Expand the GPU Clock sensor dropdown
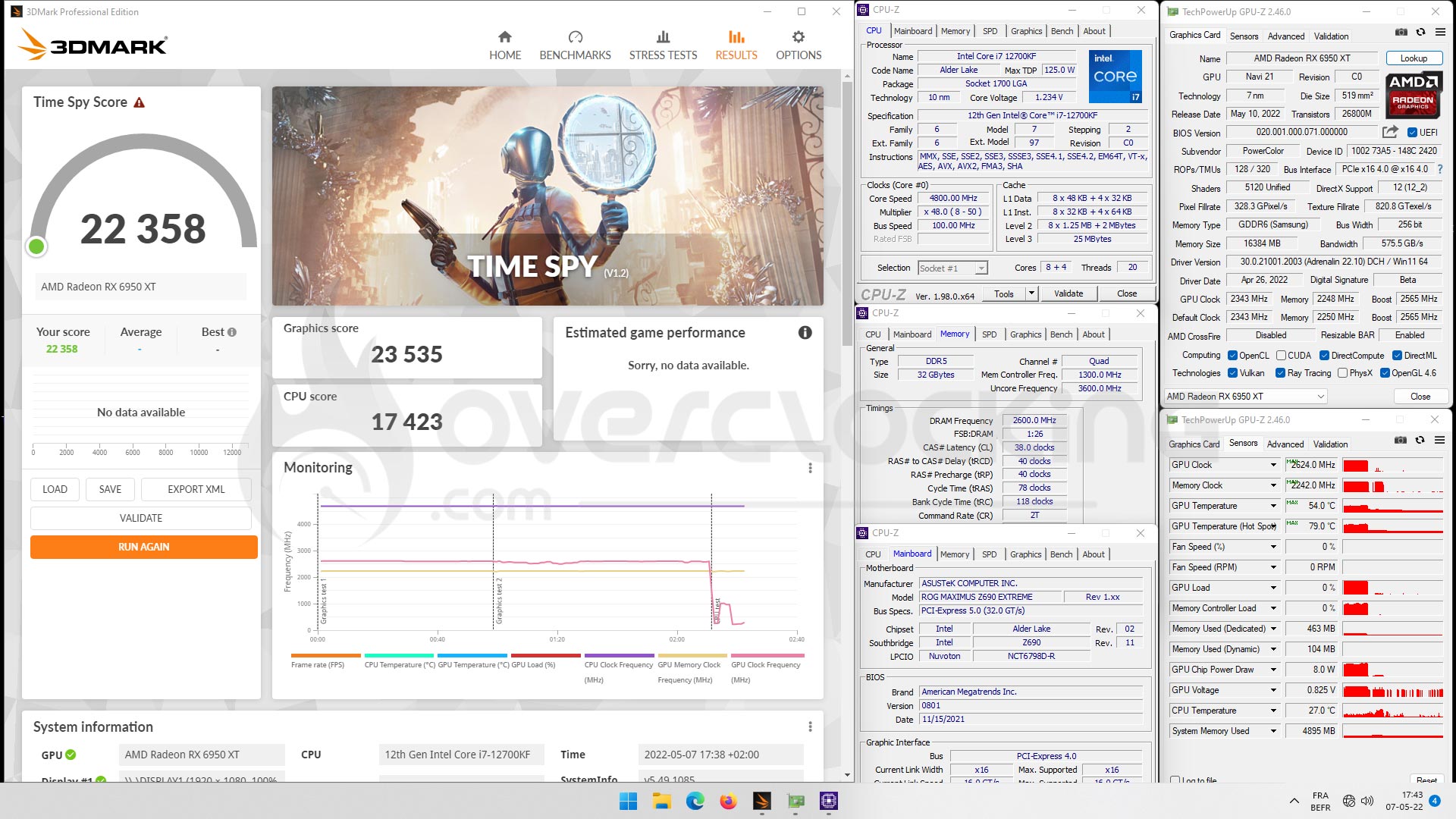 point(1273,465)
